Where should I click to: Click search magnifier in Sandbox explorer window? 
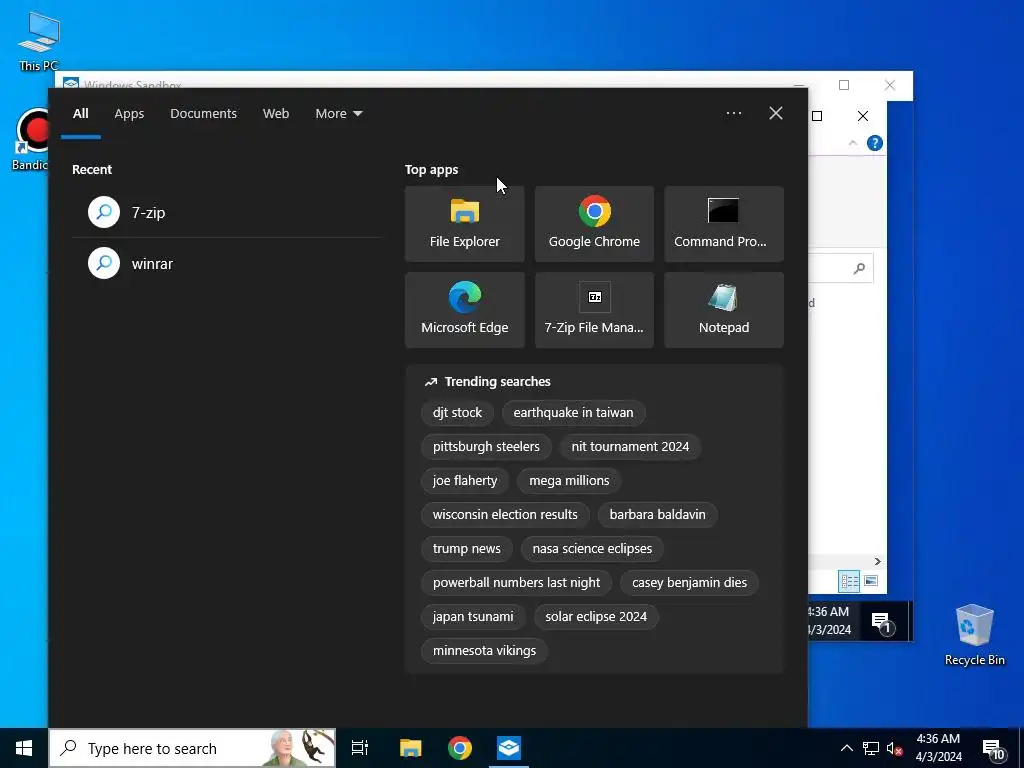pos(859,268)
